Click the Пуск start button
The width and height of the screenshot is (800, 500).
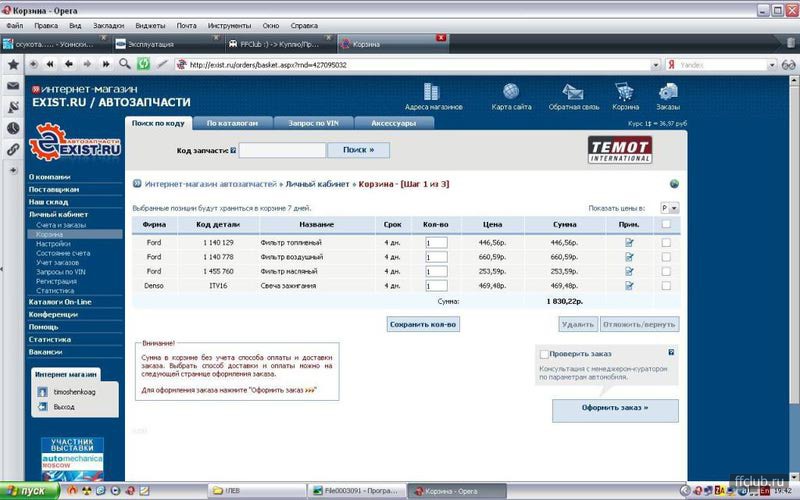[x=30, y=491]
